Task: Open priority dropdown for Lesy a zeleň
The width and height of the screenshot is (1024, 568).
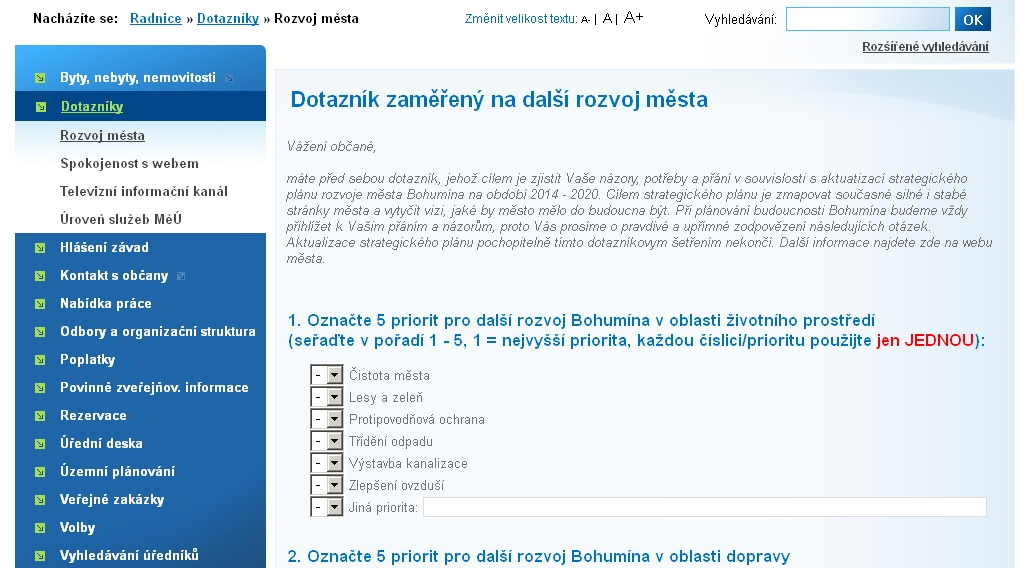Action: (327, 398)
